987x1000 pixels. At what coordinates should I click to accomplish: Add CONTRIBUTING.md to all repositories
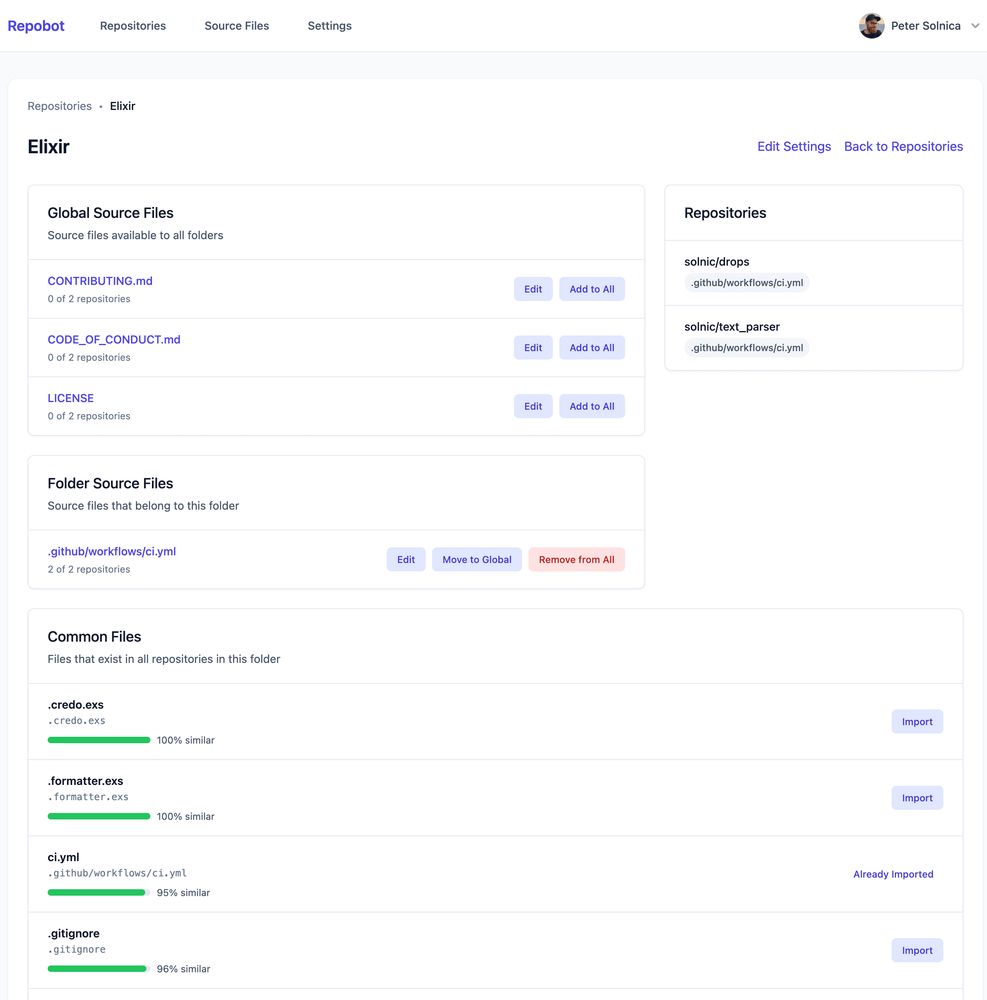tap(592, 289)
